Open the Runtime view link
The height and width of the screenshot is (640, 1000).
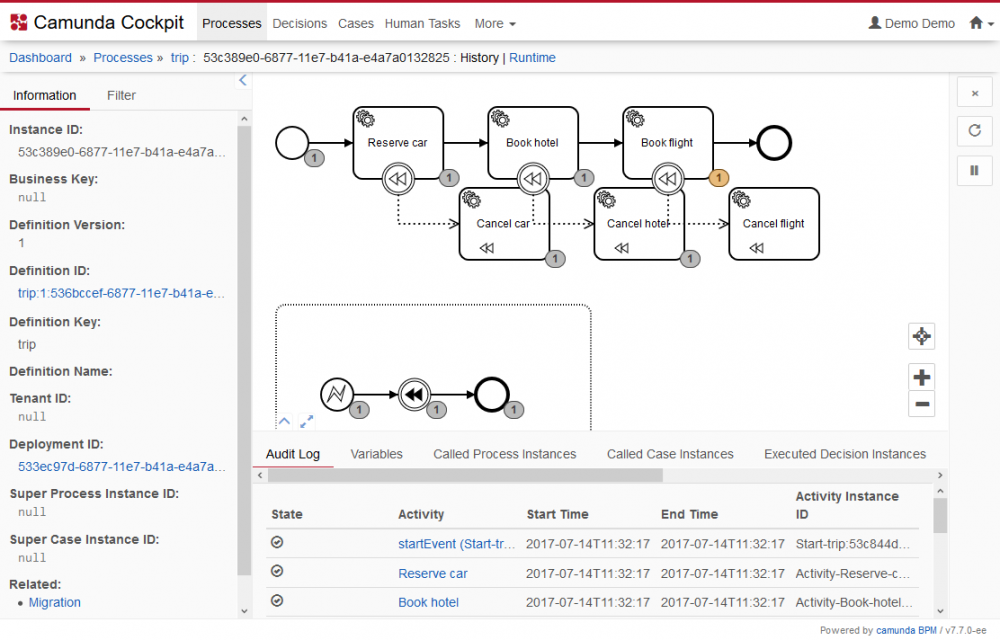(x=532, y=58)
